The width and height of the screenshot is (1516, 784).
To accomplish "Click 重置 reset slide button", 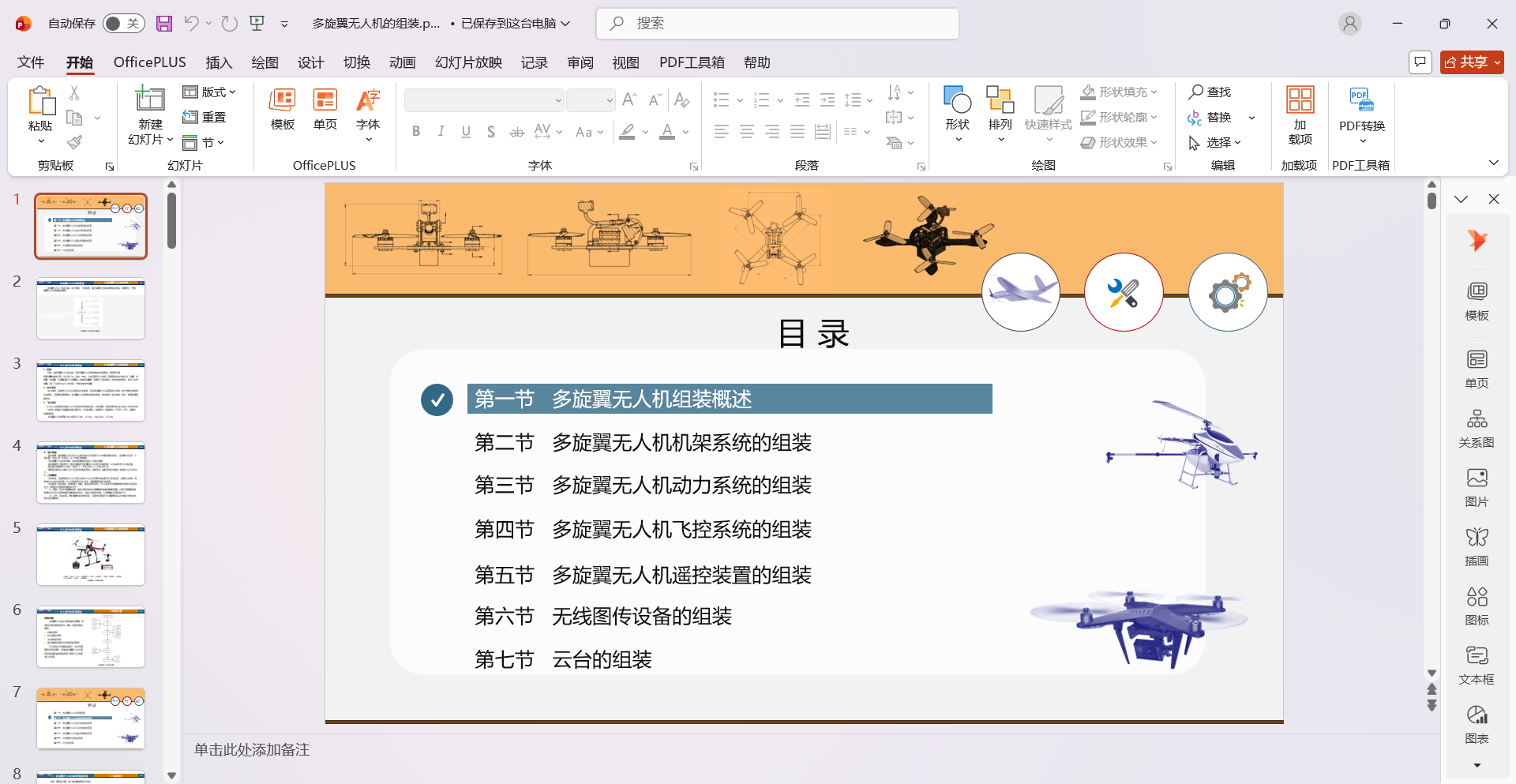I will tap(205, 118).
